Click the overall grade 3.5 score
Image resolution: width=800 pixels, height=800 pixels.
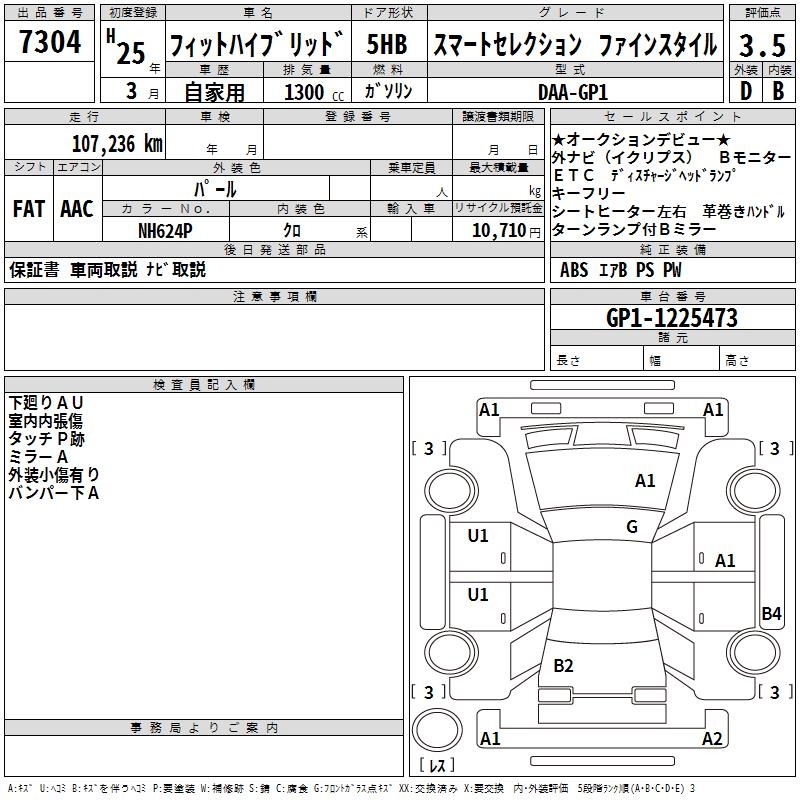(x=760, y=45)
